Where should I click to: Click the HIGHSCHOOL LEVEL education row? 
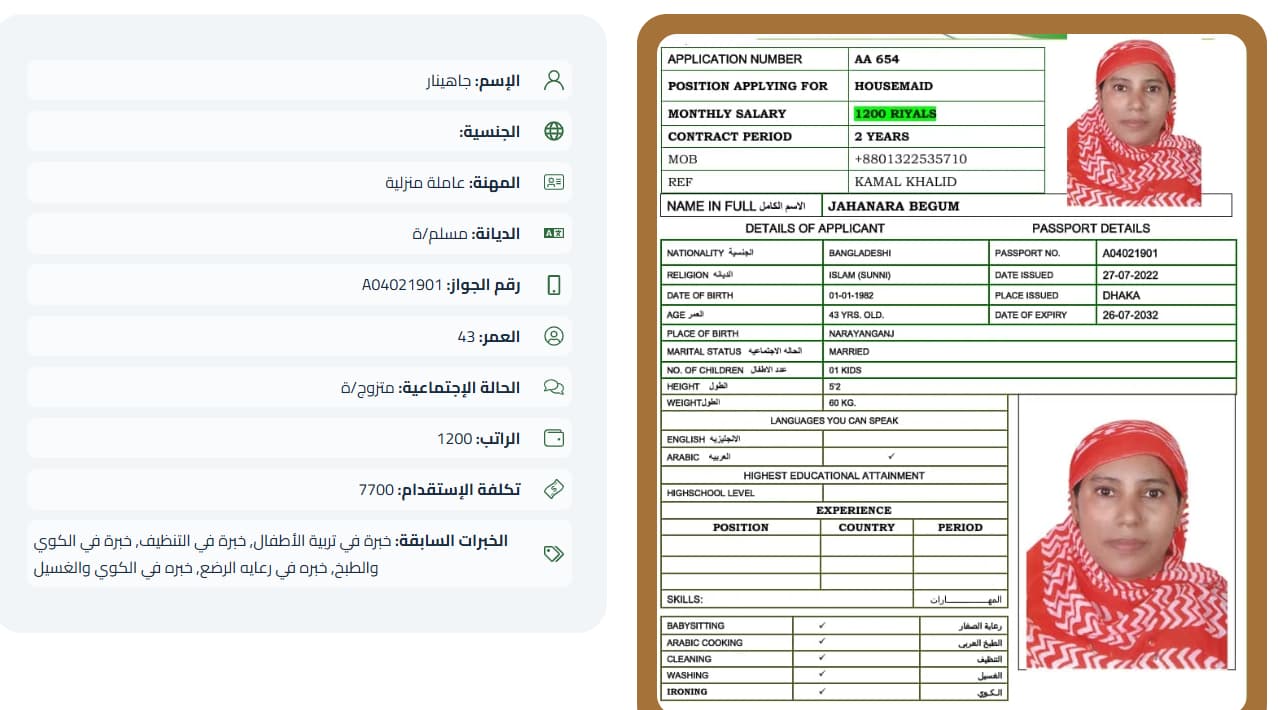pos(834,493)
